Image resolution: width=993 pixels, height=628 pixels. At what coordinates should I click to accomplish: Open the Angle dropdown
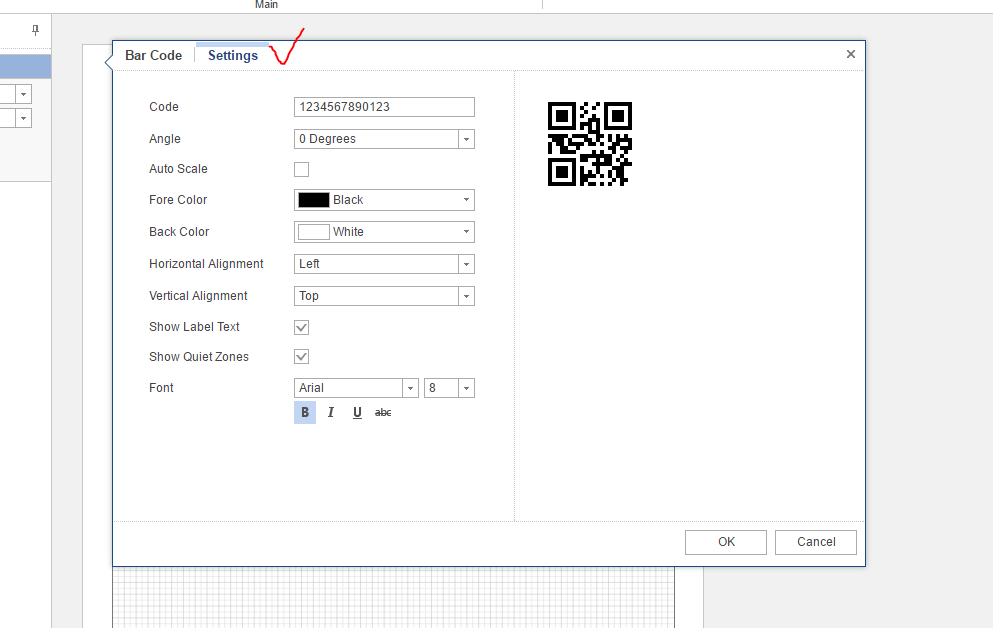point(466,139)
